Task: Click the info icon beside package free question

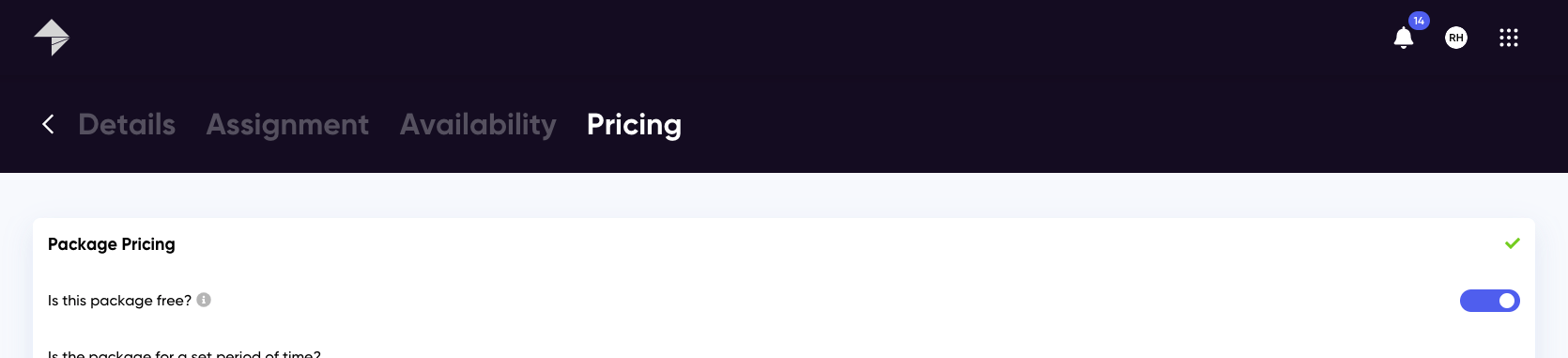Action: 204,300
